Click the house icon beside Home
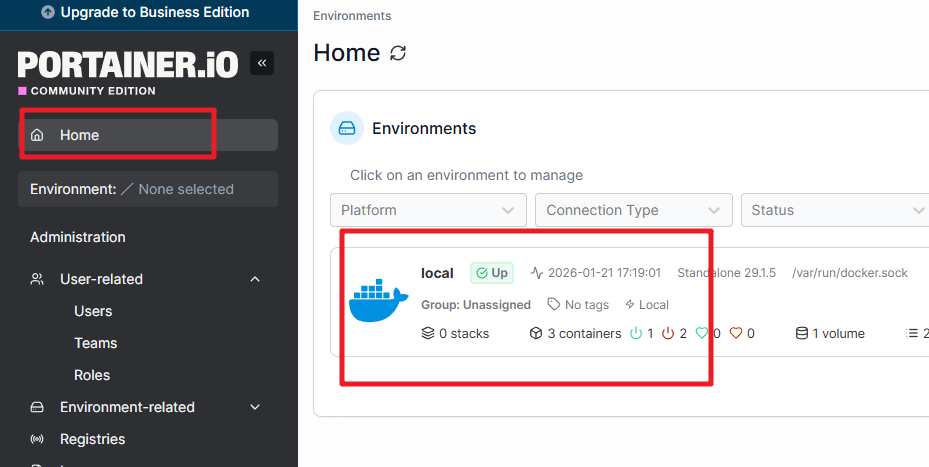Viewport: 929px width, 467px height. tap(37, 135)
